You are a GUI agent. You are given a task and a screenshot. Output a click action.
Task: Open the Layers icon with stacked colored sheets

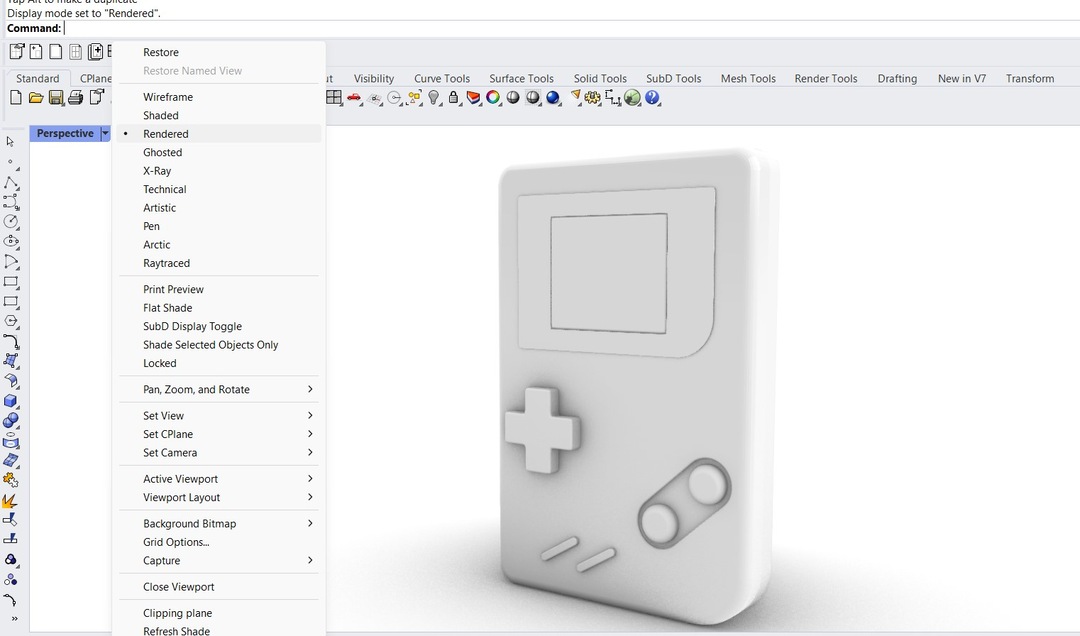point(473,98)
